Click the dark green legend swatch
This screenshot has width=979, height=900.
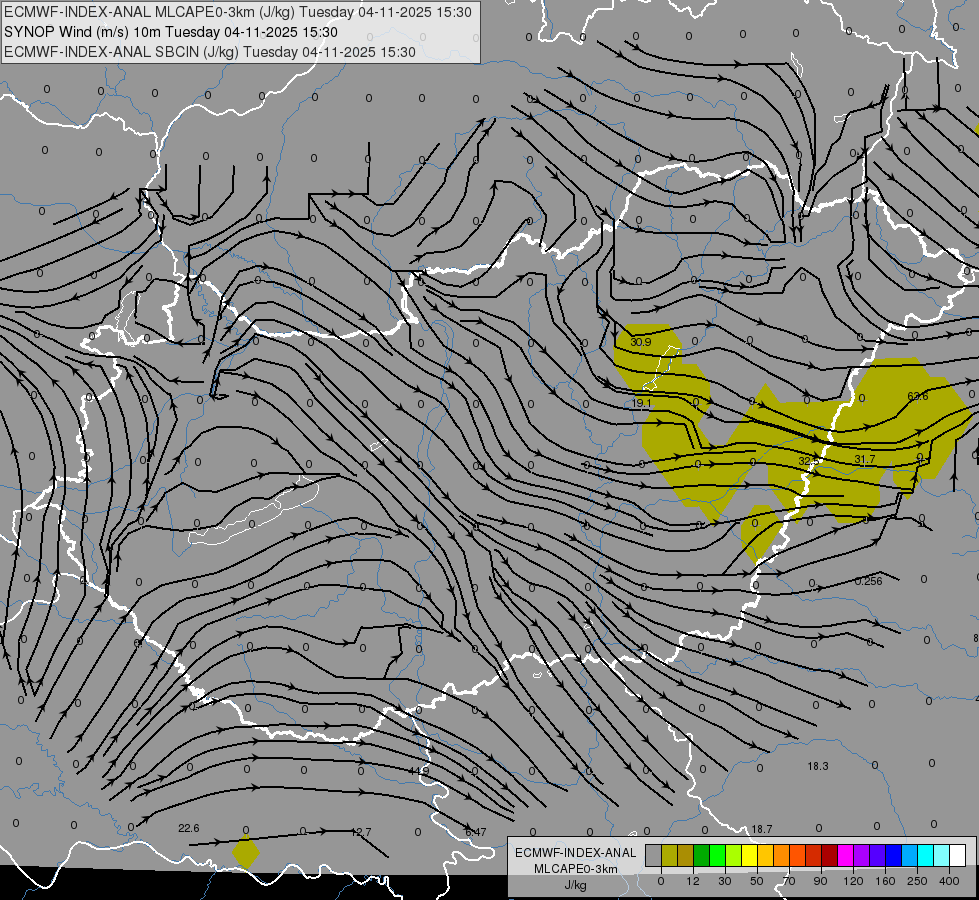point(702,855)
